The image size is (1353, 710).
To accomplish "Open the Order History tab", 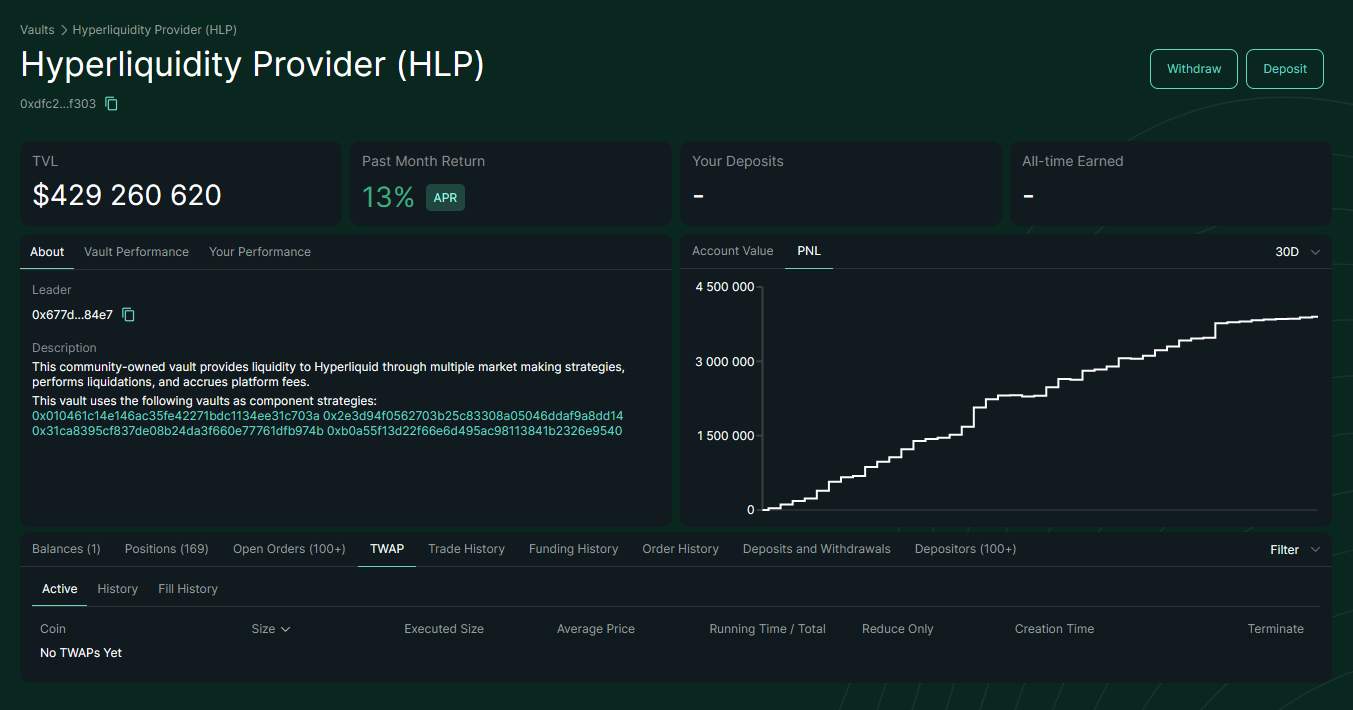I will [x=680, y=549].
